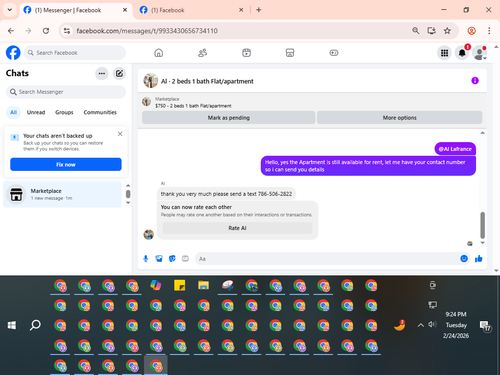Screen dimensions: 500x375
Task: Click the @Al Lafrance mention bubble
Action: (455, 149)
